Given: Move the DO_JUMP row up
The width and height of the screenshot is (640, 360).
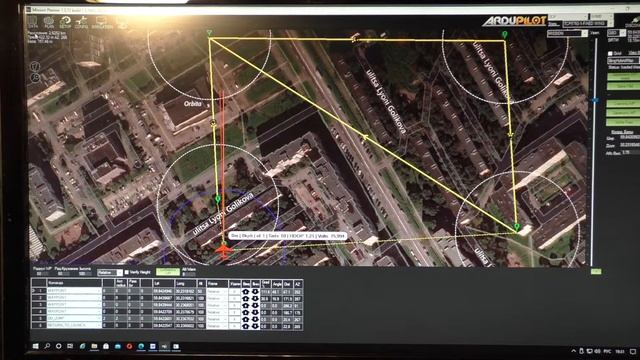Looking at the screenshot, I should pyautogui.click(x=245, y=319).
